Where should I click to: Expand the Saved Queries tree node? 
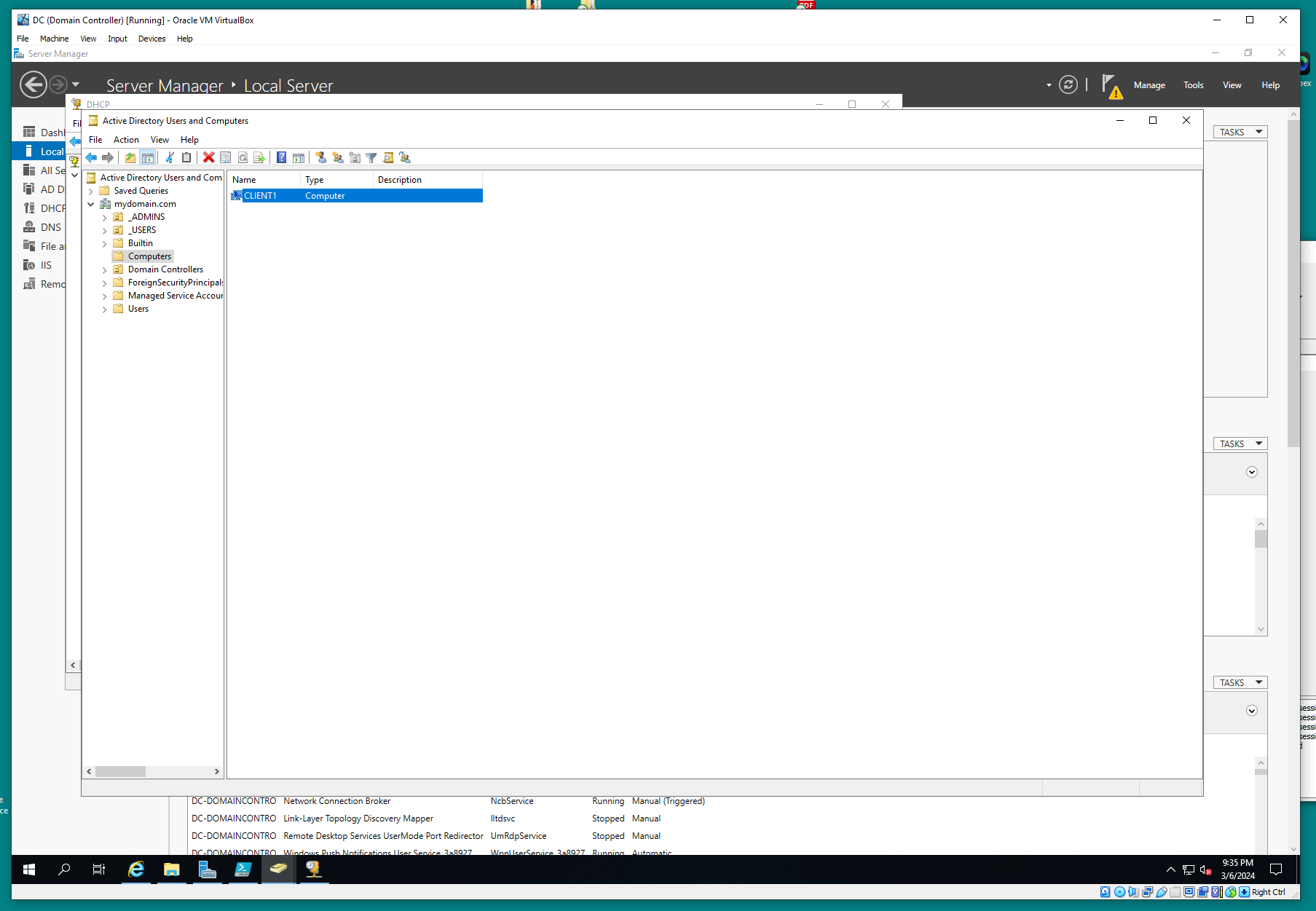coord(91,192)
